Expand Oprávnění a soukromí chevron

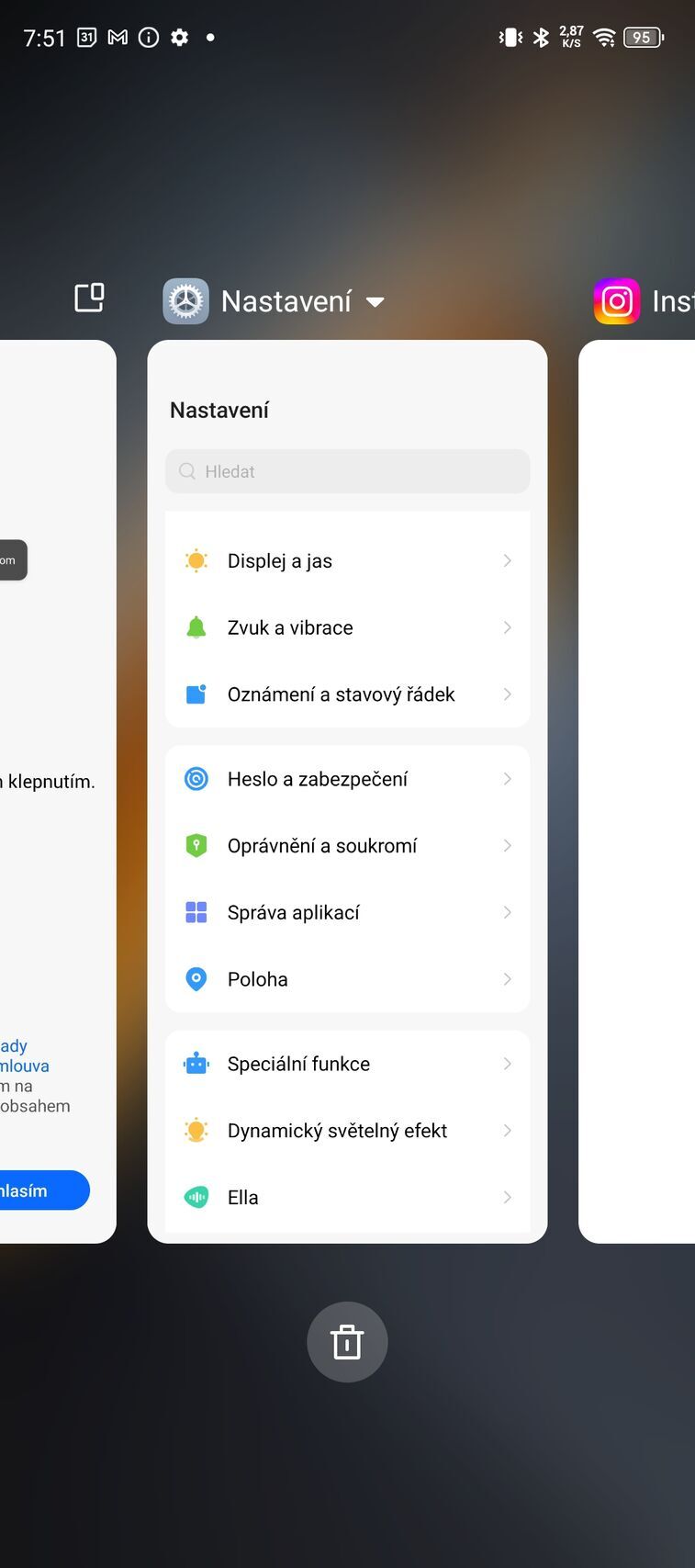point(508,846)
